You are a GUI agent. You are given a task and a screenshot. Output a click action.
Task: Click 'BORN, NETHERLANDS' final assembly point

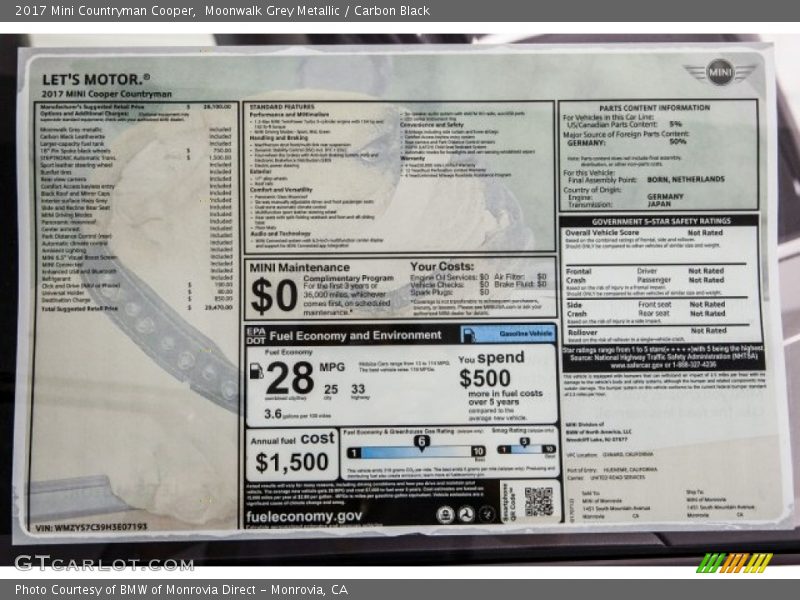686,180
